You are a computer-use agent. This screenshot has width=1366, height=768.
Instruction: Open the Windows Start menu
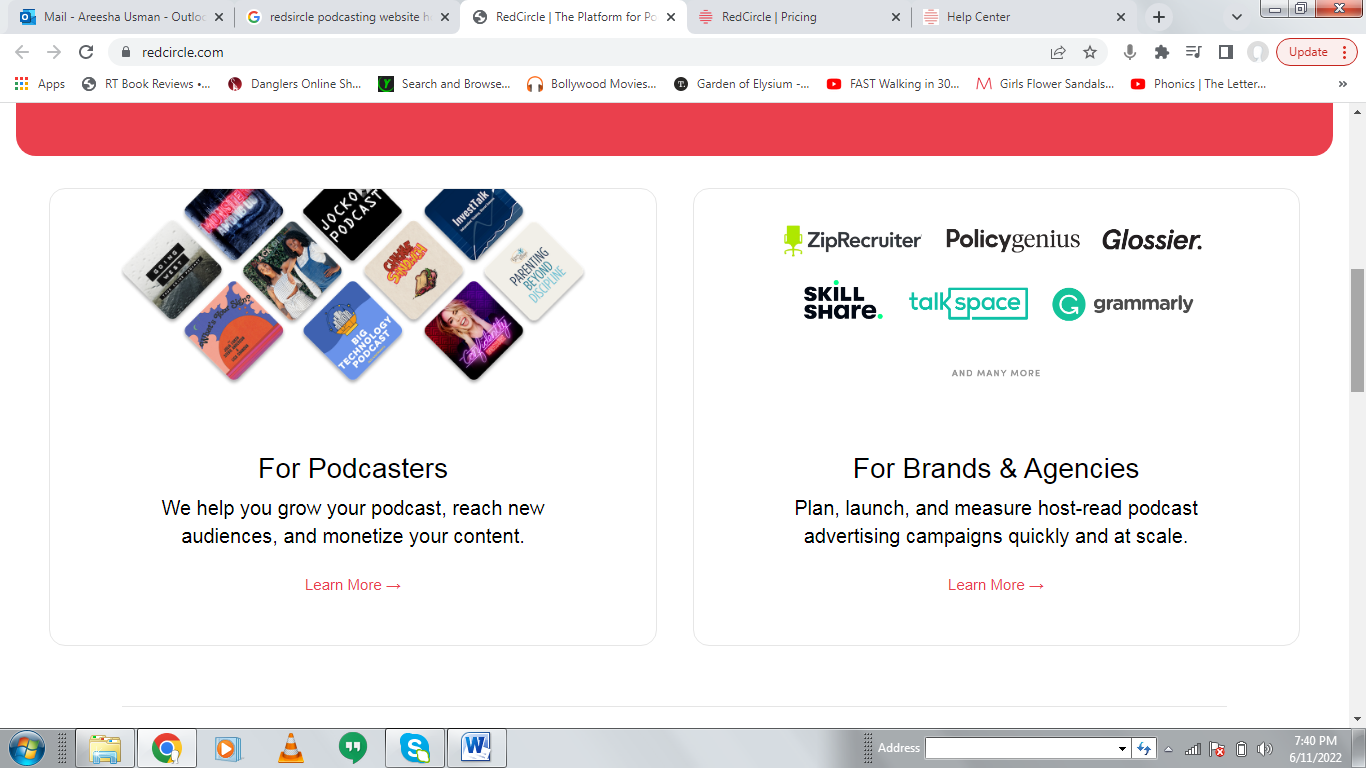[x=26, y=748]
